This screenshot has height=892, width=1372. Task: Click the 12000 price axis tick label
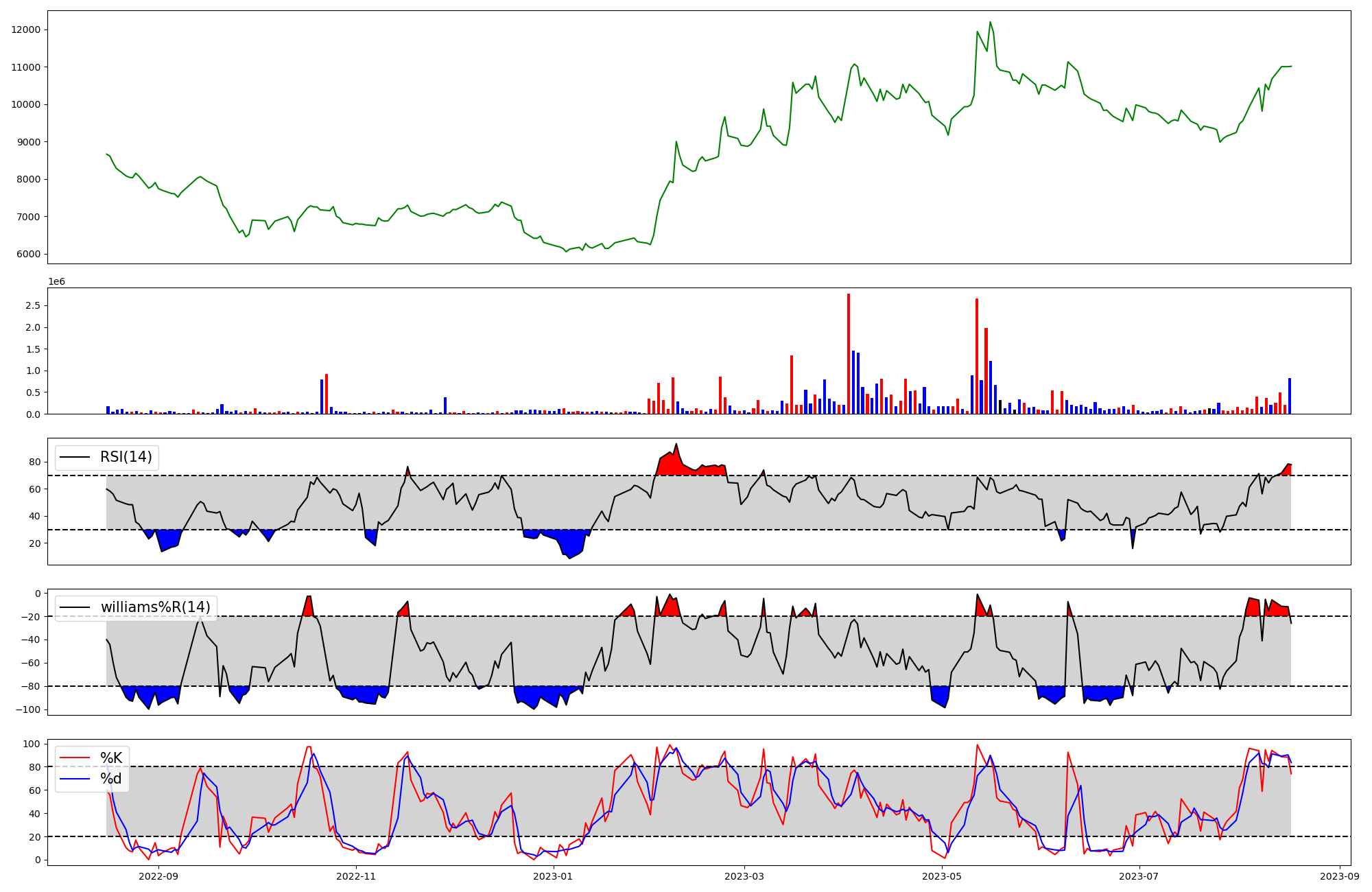tap(26, 30)
